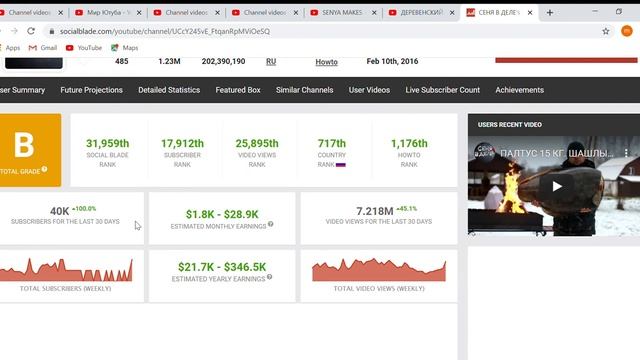Image resolution: width=640 pixels, height=360 pixels.
Task: Click the Russian flag under Country Rank
Action: pos(341,165)
